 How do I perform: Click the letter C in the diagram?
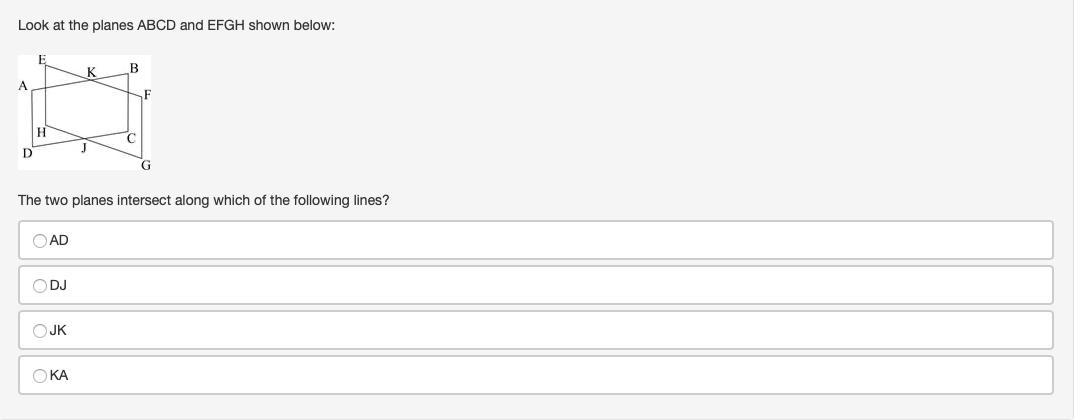[131, 139]
